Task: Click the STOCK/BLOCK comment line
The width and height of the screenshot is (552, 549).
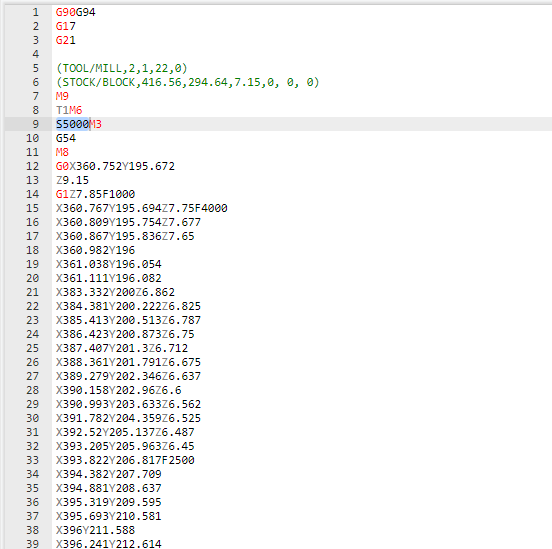Action: pyautogui.click(x=187, y=82)
